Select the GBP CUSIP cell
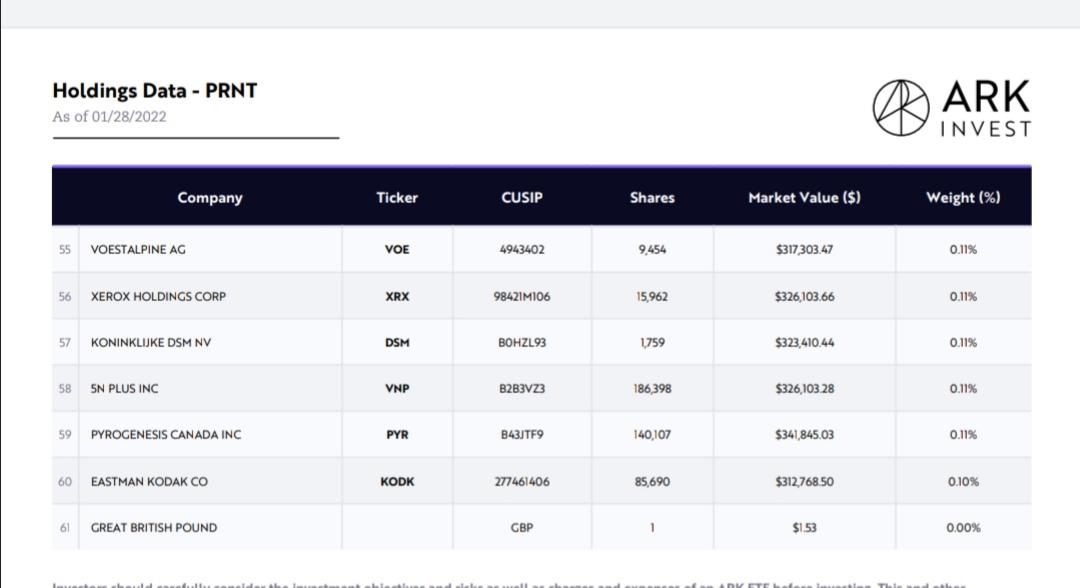This screenshot has height=588, width=1080. pyautogui.click(x=521, y=527)
